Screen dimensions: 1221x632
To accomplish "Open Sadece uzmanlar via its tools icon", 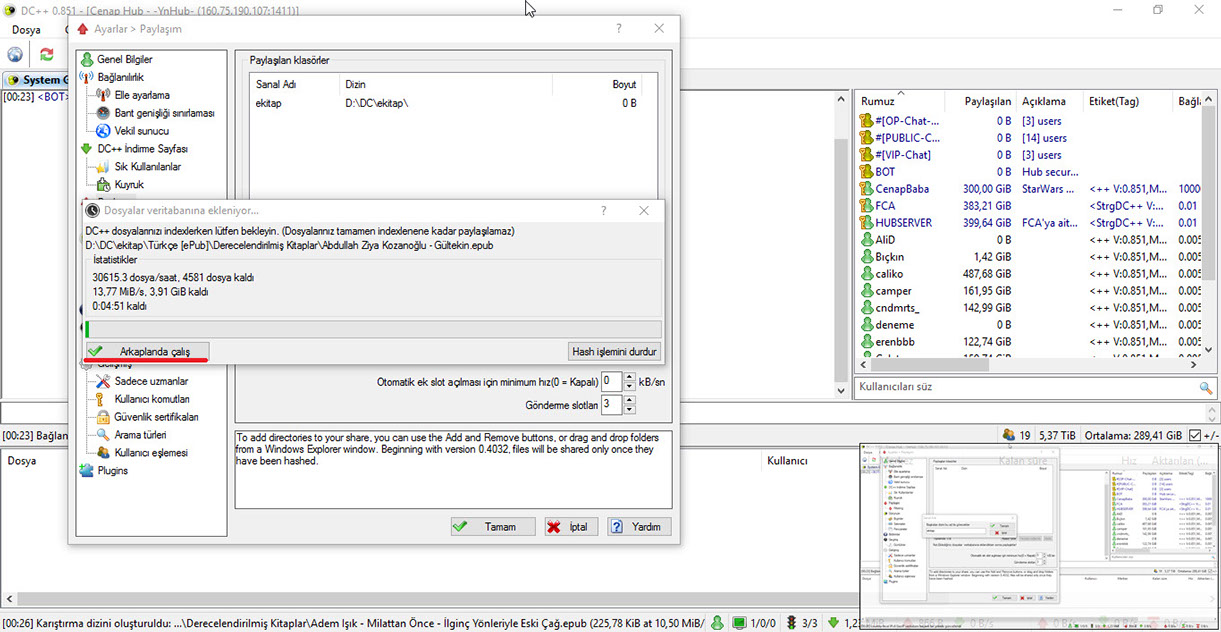I will (103, 381).
